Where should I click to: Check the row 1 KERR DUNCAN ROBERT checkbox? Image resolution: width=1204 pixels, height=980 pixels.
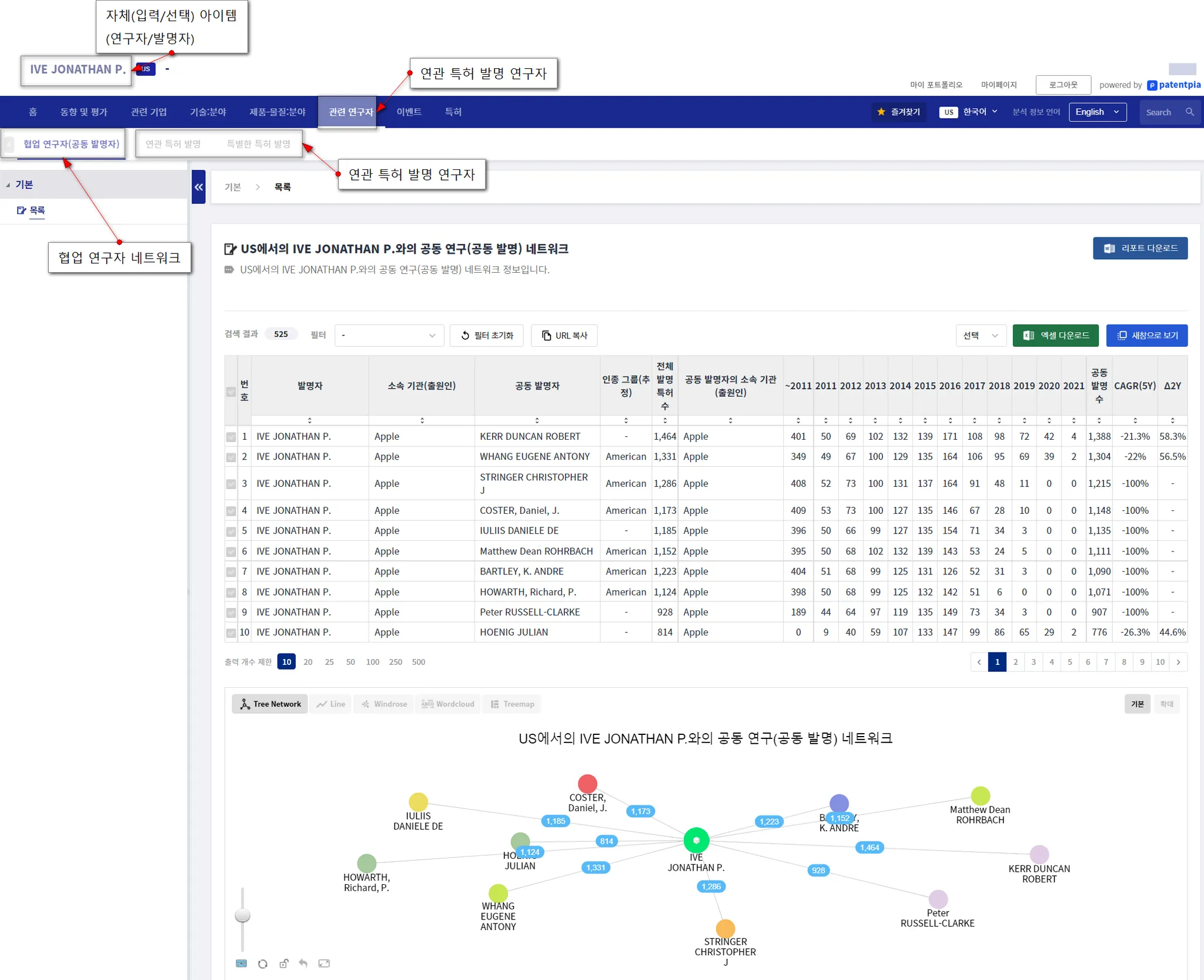pyautogui.click(x=231, y=437)
